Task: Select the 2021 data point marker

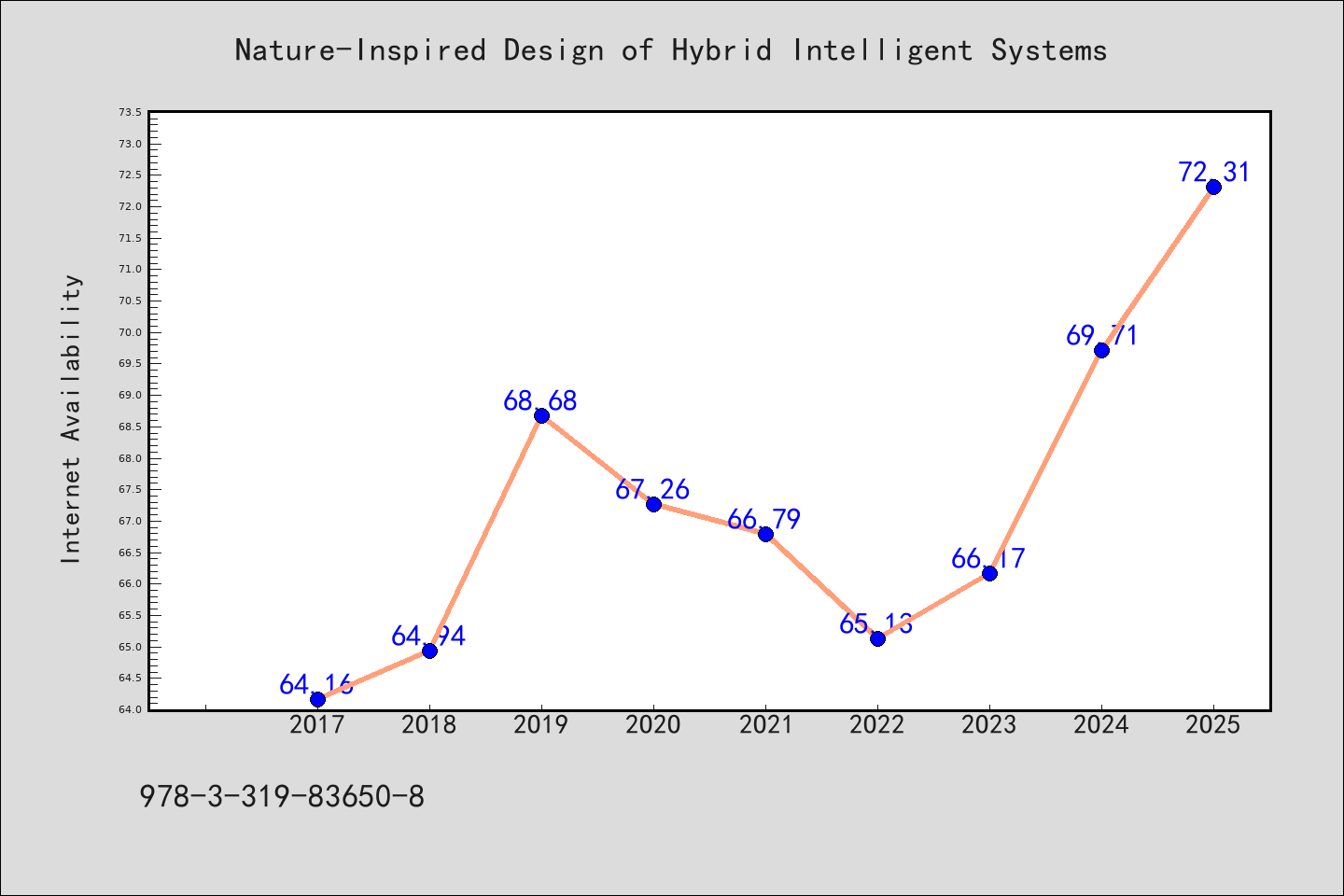Action: [x=765, y=534]
